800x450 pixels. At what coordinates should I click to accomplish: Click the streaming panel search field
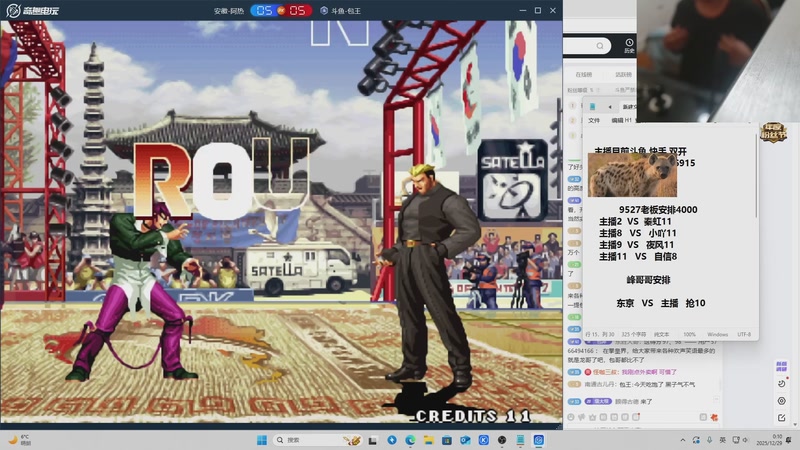587,46
